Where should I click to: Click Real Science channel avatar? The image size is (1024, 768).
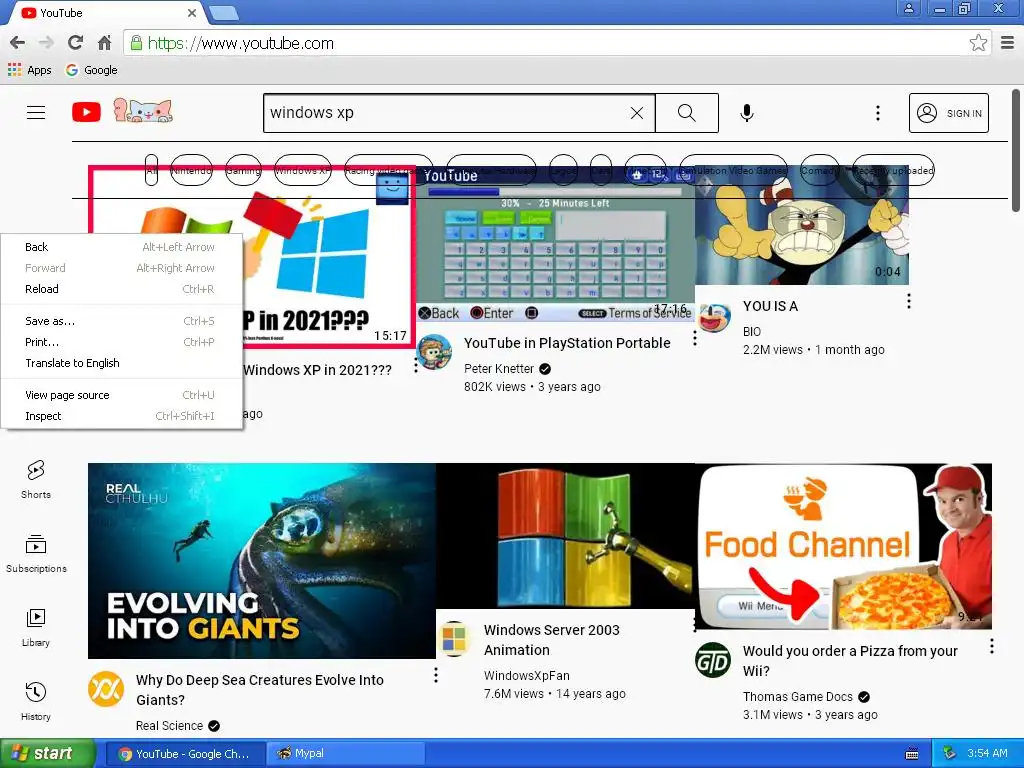click(106, 689)
